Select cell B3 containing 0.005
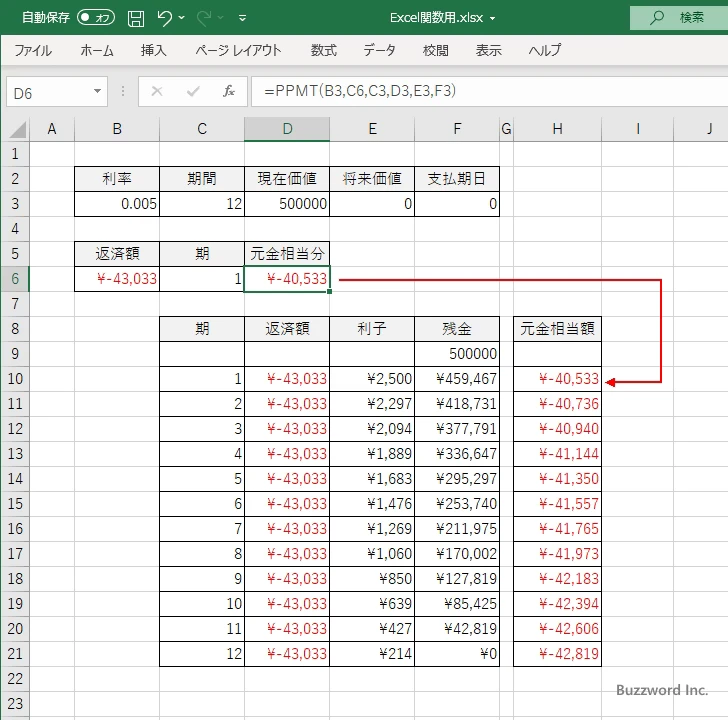The image size is (728, 720). pos(117,204)
